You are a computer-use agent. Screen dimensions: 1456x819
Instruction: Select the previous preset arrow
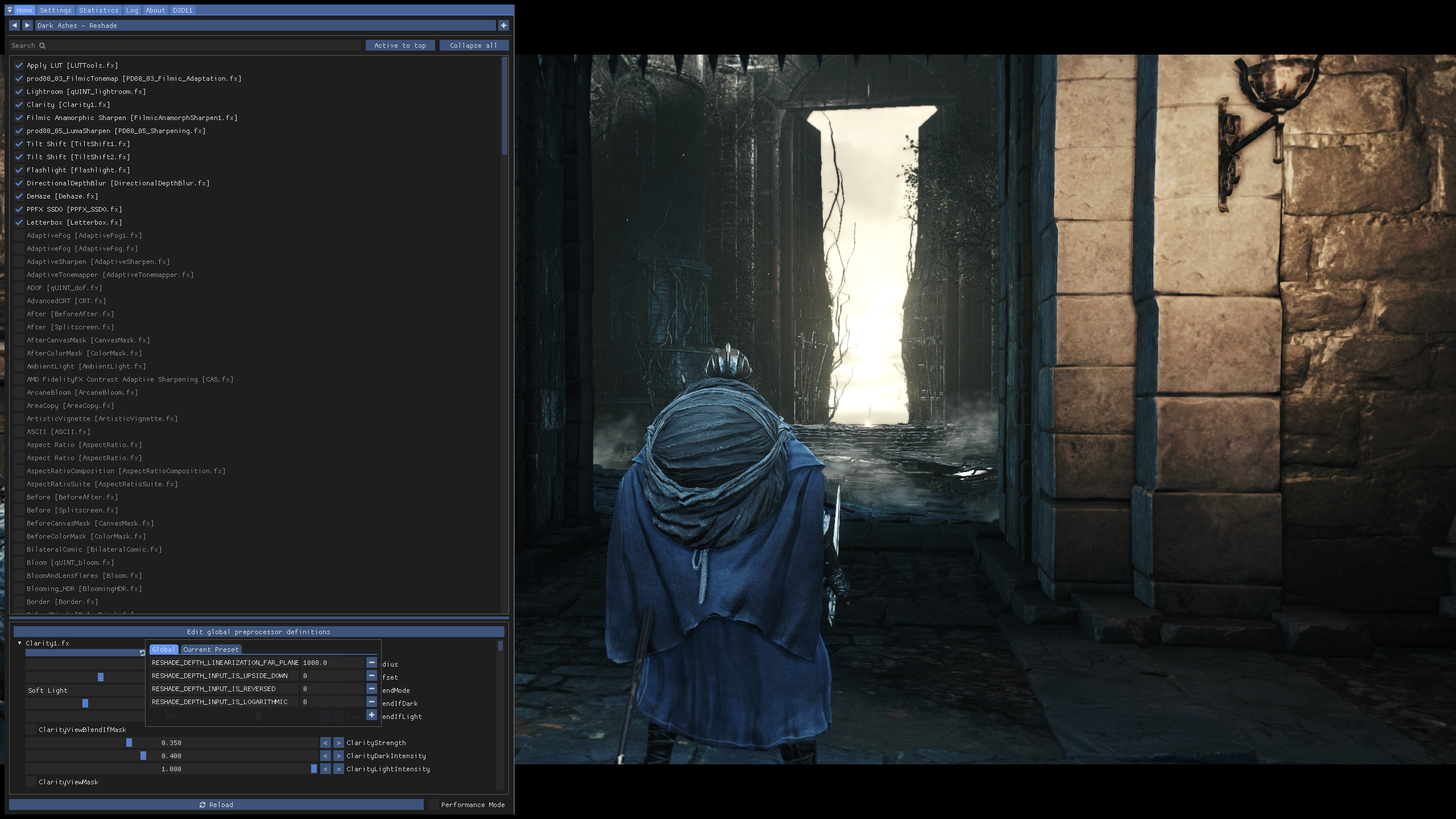[x=15, y=26]
